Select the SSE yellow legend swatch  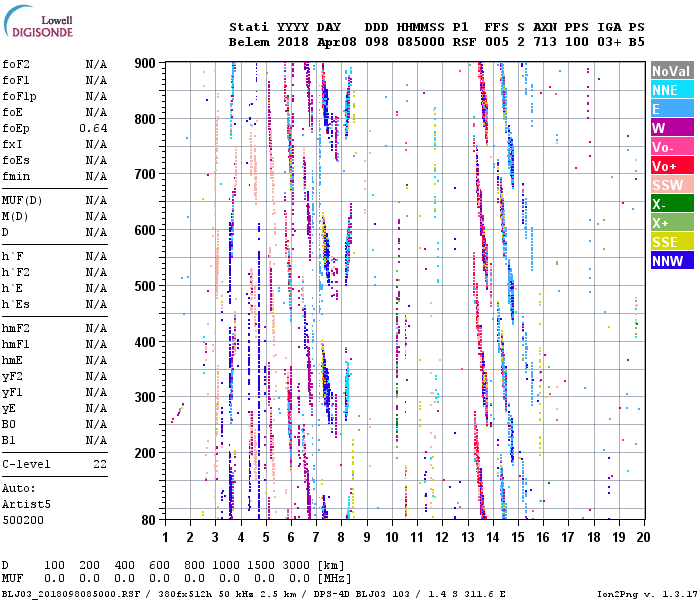672,242
